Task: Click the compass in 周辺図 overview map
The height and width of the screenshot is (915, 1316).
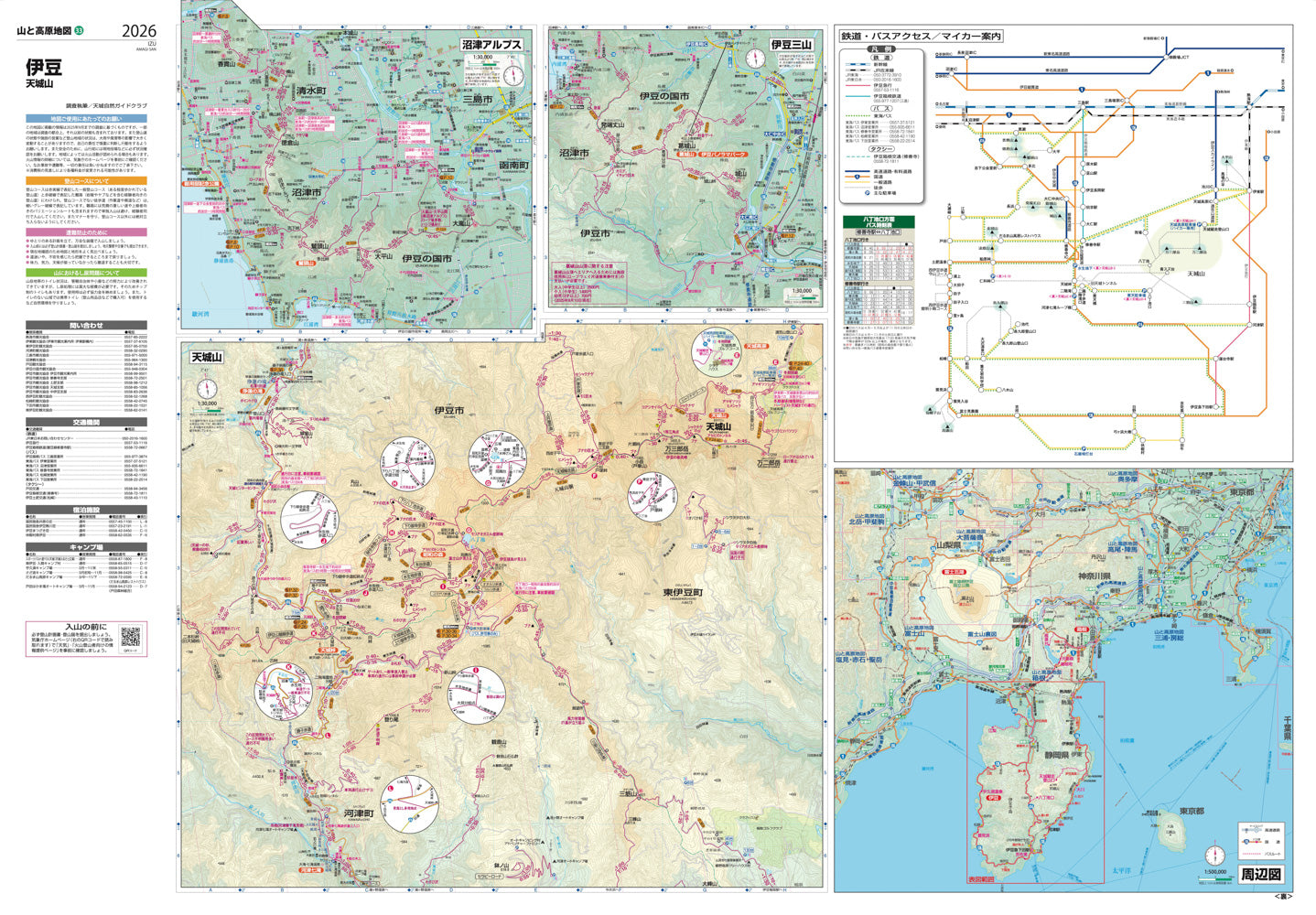Action: (1215, 855)
